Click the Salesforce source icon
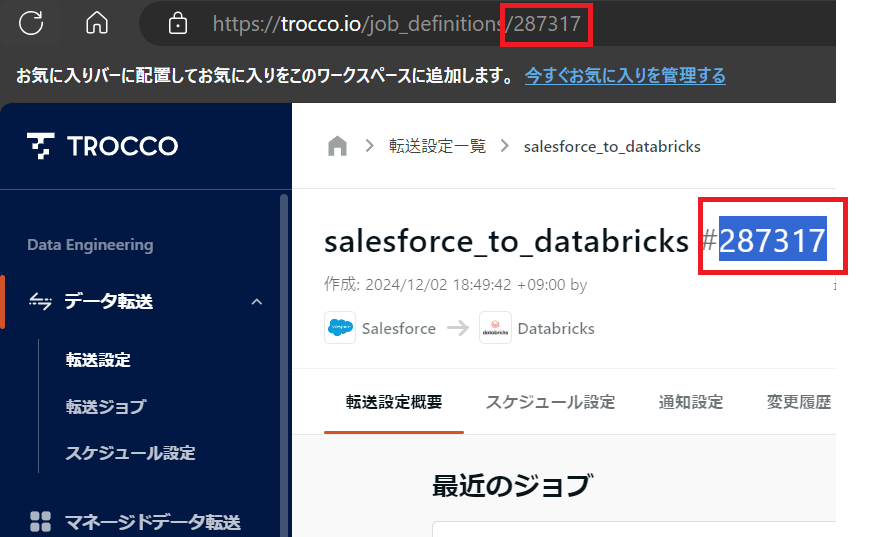Screen dimensions: 873x537 [x=340, y=328]
